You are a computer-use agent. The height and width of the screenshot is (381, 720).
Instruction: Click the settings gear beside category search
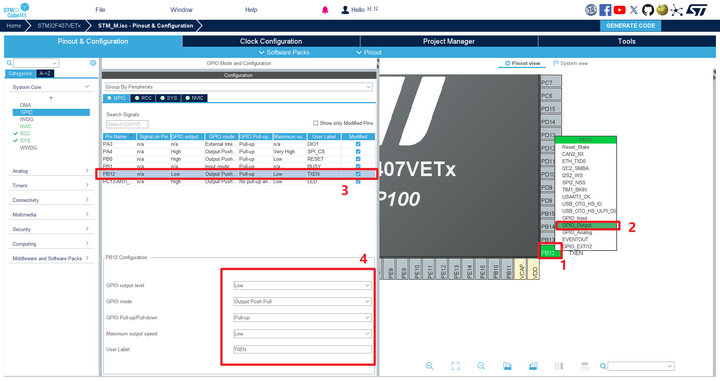93,63
